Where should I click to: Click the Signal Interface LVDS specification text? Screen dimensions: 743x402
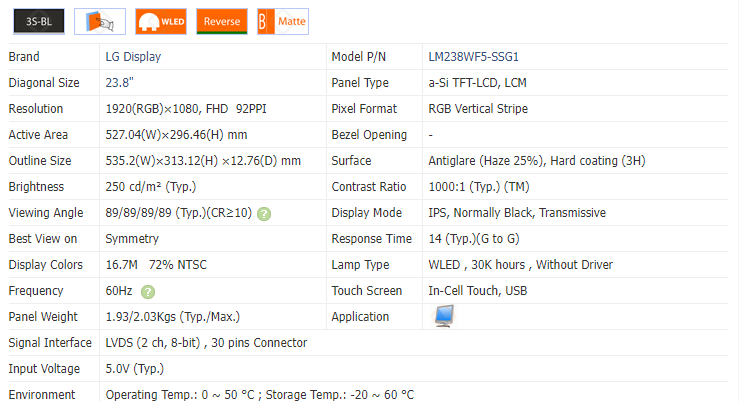point(206,343)
